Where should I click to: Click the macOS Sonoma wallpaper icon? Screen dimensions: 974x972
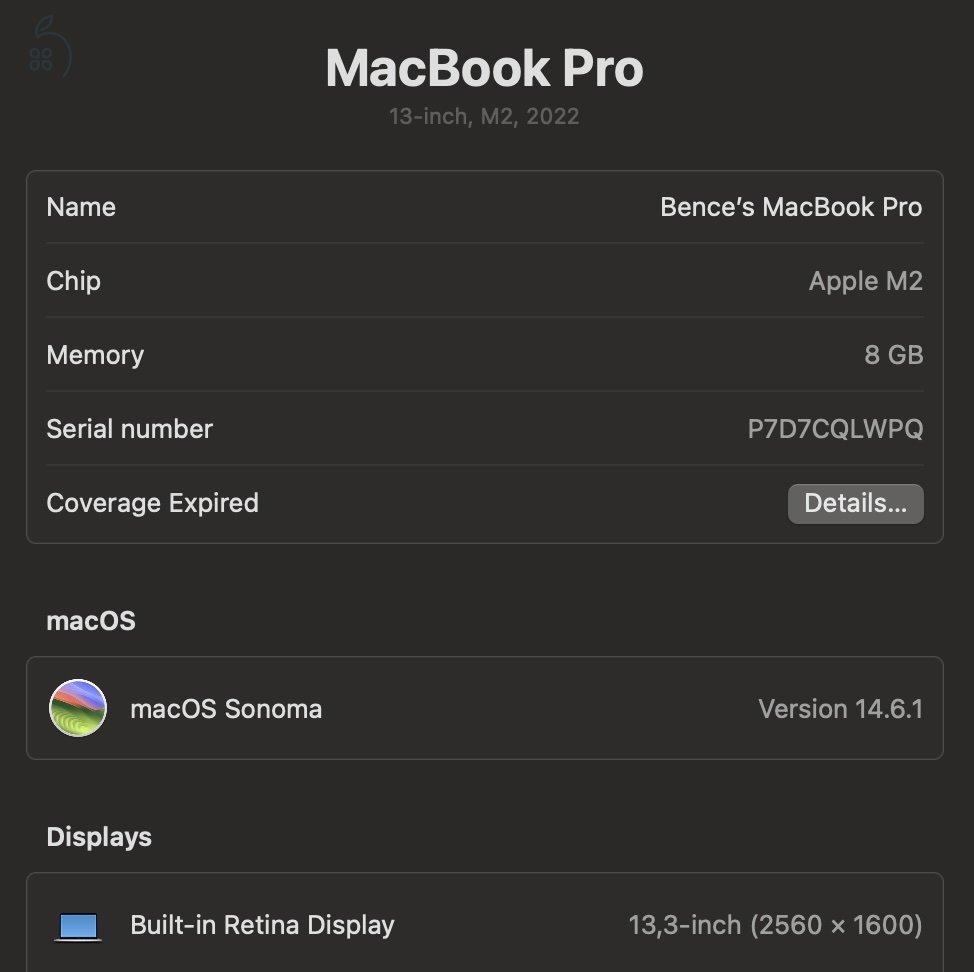click(x=78, y=708)
